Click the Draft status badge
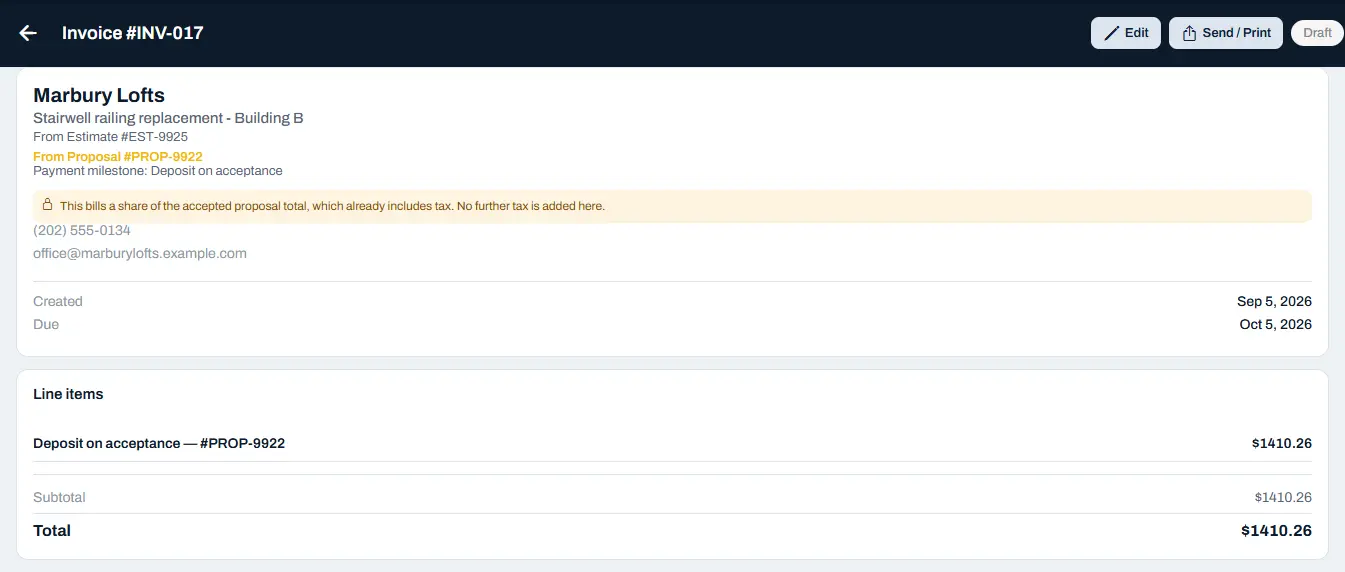This screenshot has height=572, width=1345. click(x=1317, y=33)
